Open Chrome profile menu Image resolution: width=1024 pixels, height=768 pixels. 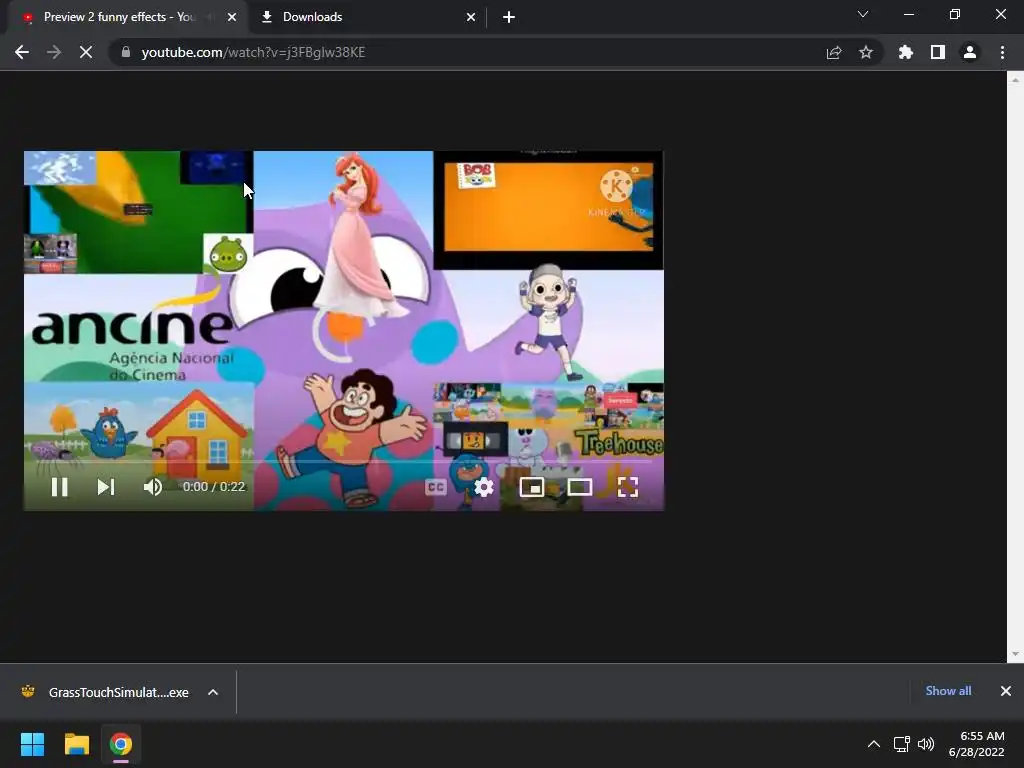970,52
